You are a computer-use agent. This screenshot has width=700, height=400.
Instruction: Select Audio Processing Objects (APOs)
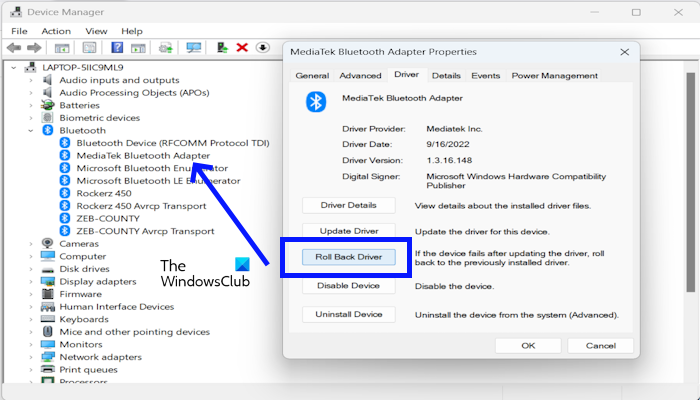(134, 92)
